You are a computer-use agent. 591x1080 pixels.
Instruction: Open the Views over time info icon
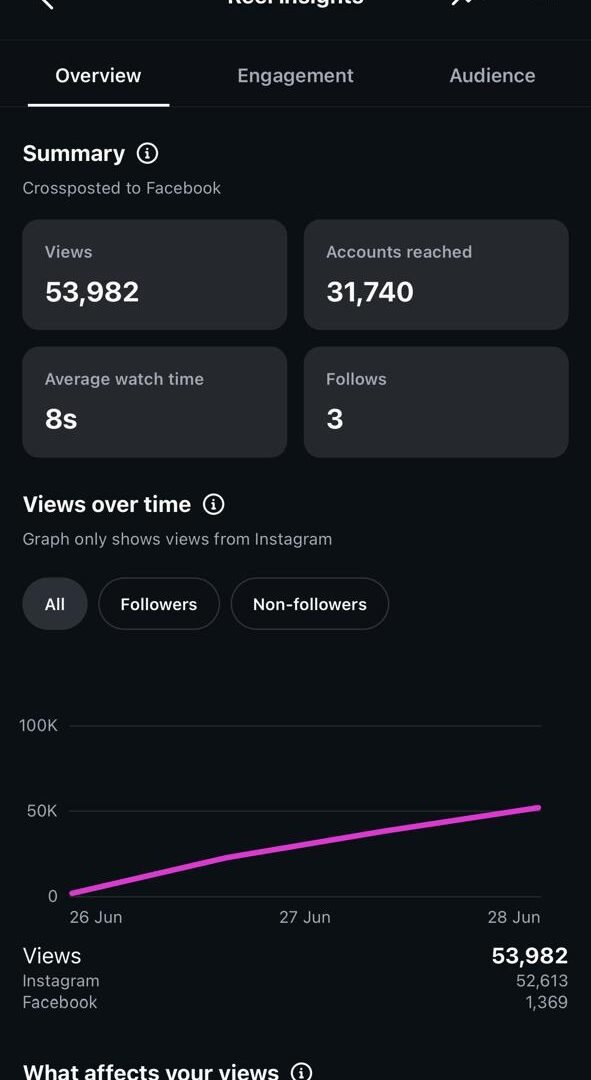[x=214, y=504]
